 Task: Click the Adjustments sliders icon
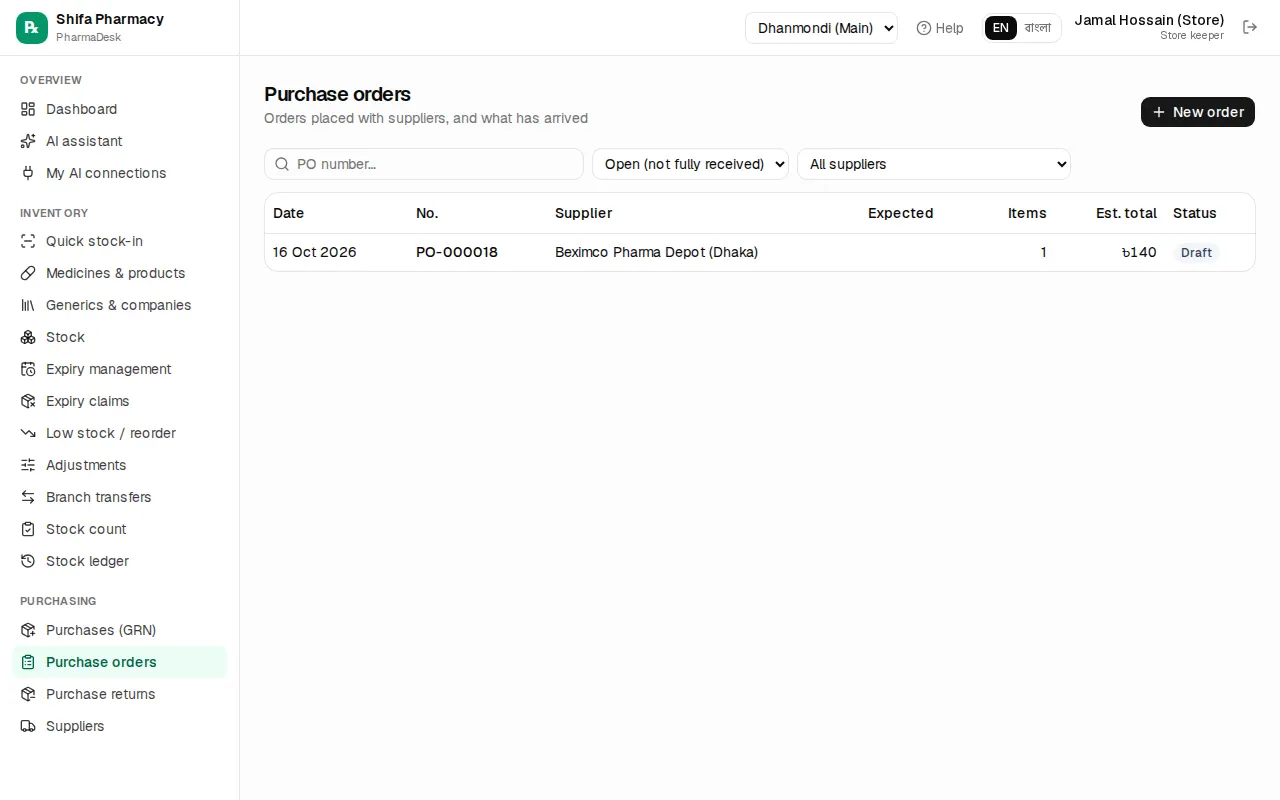(28, 465)
